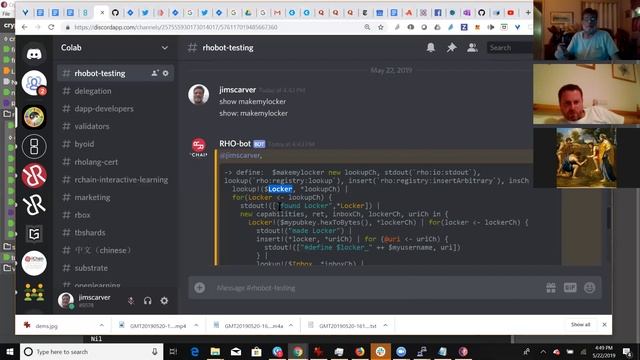Open the round colorful wheel server icon
This screenshot has height=360, width=640.
[34, 117]
